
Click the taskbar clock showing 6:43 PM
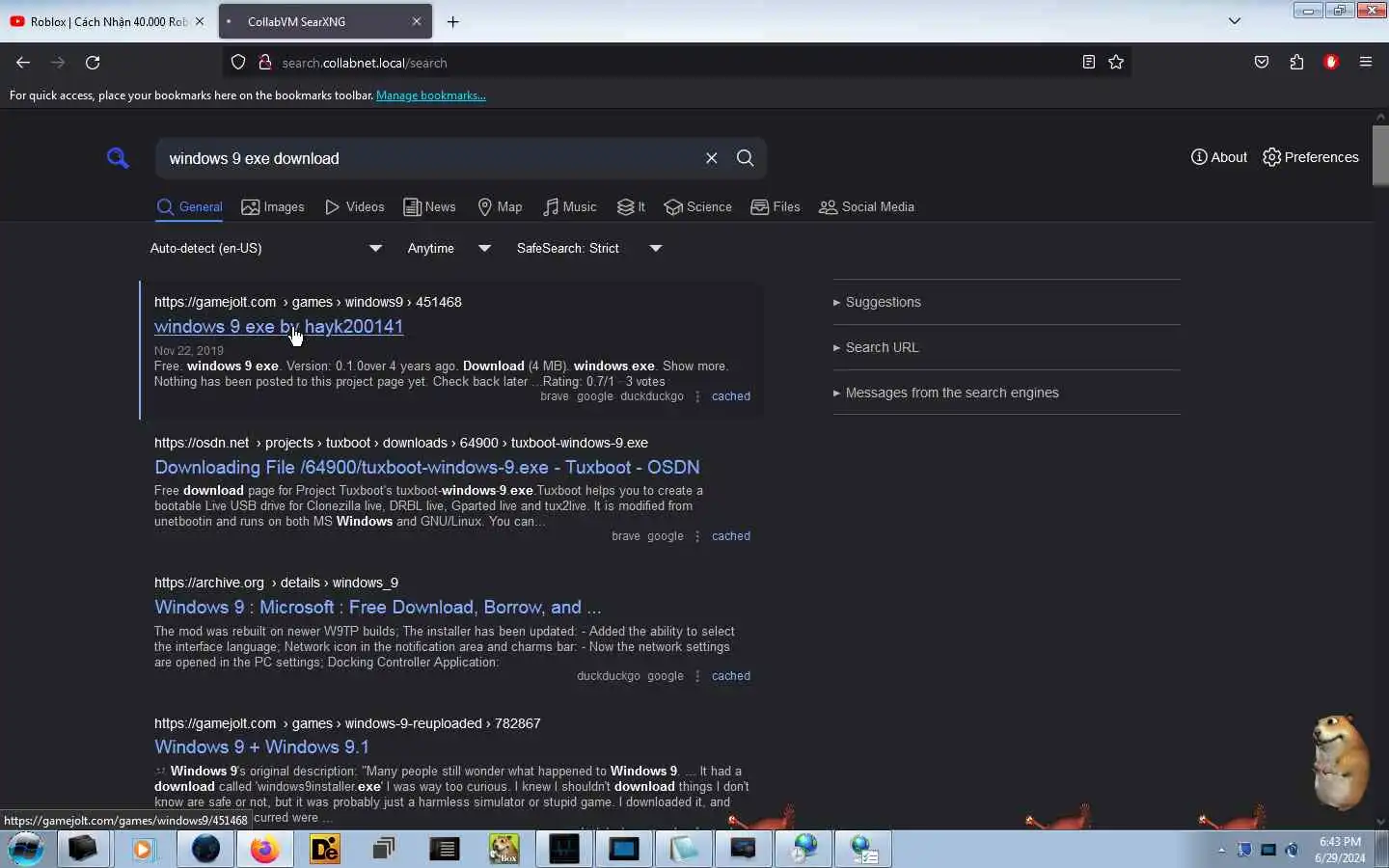(x=1340, y=850)
